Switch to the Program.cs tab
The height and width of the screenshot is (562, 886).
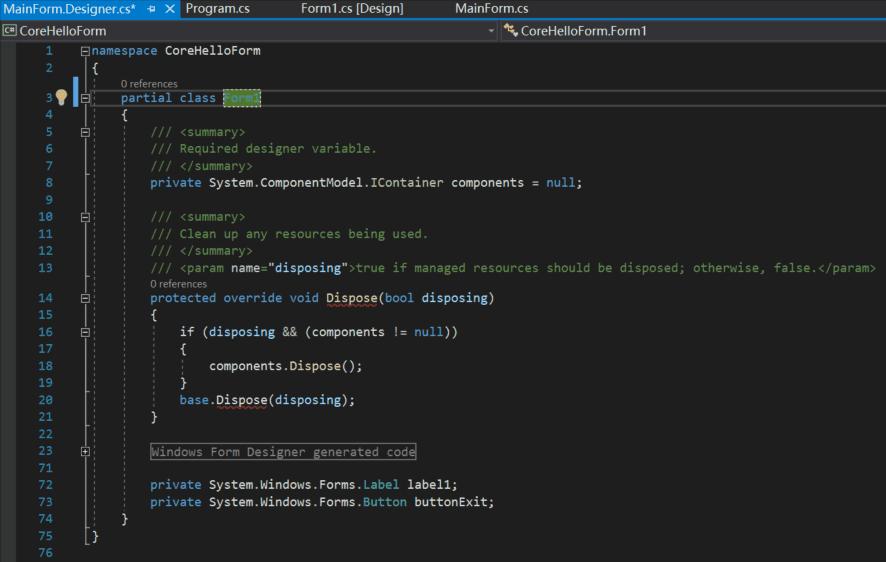[218, 8]
